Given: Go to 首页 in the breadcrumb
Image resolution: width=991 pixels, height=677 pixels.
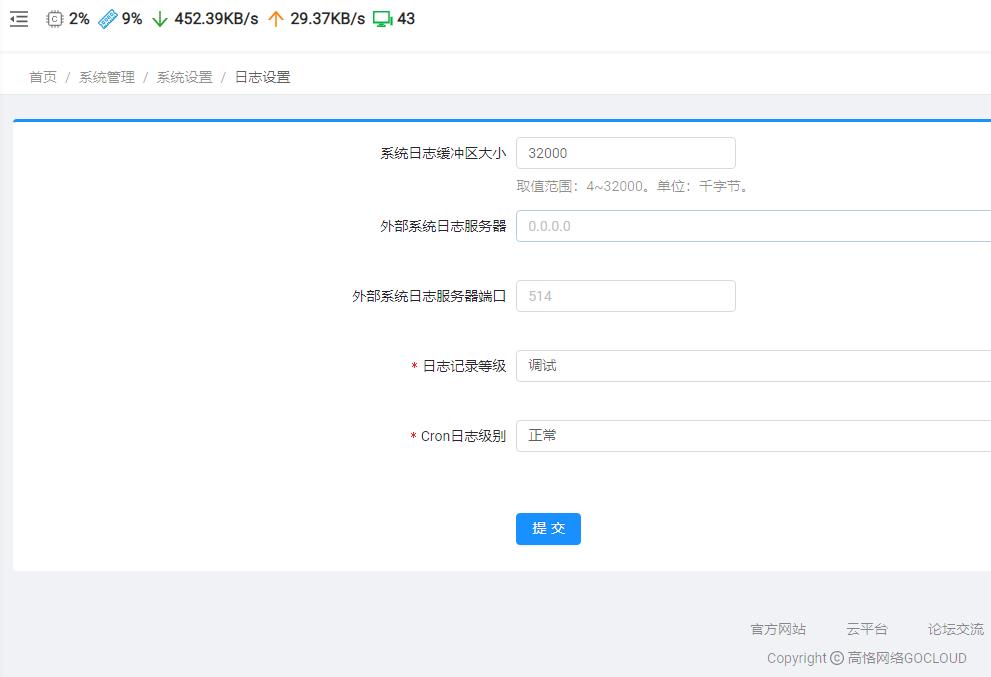Looking at the screenshot, I should click(43, 77).
